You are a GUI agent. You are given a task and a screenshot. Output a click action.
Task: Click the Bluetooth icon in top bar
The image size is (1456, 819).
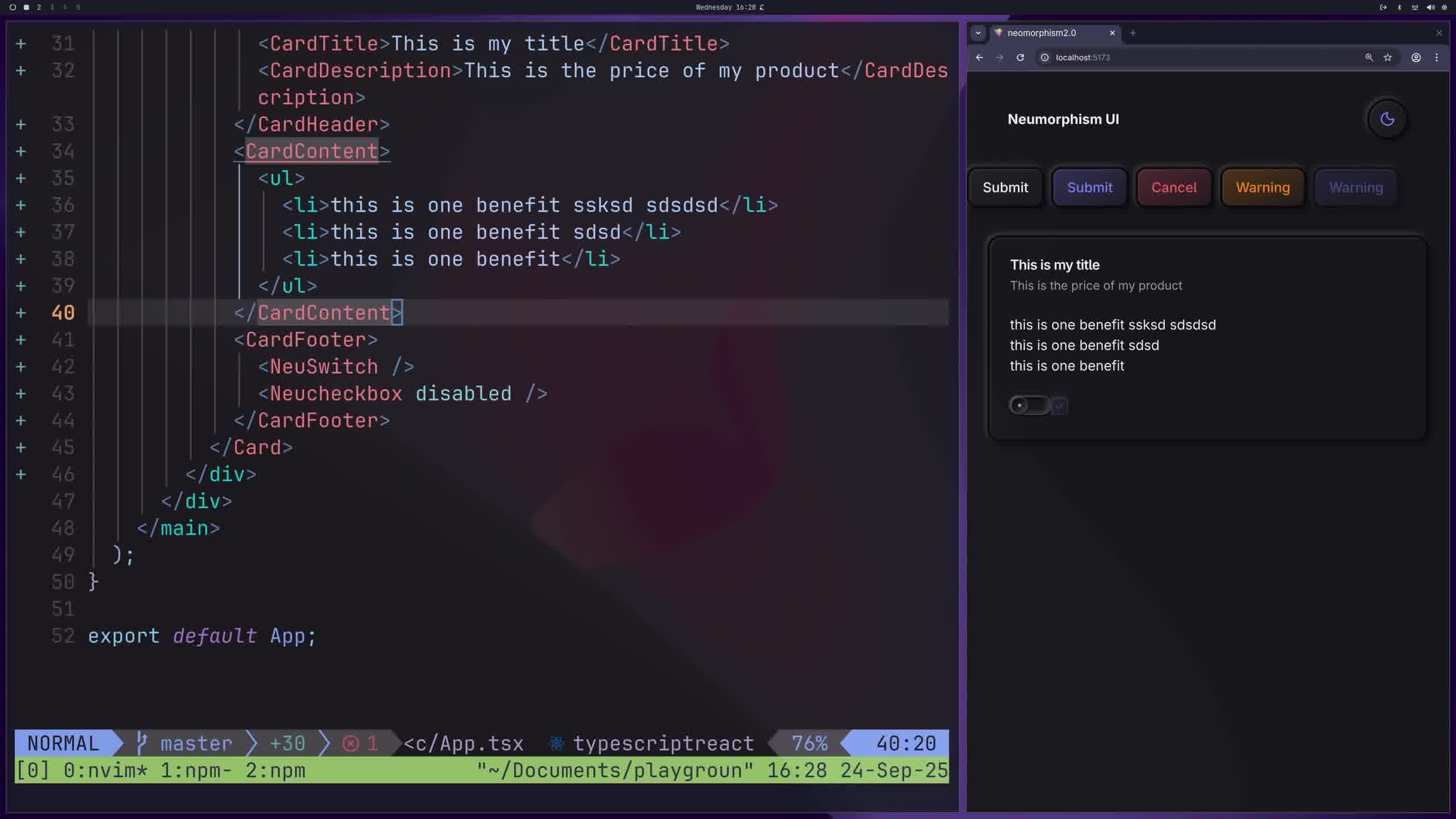[1400, 7]
